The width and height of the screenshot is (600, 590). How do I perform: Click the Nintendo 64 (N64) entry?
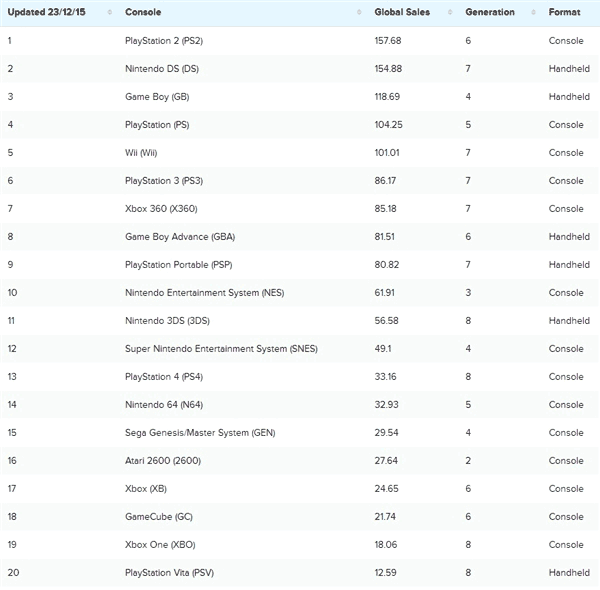[x=165, y=405]
